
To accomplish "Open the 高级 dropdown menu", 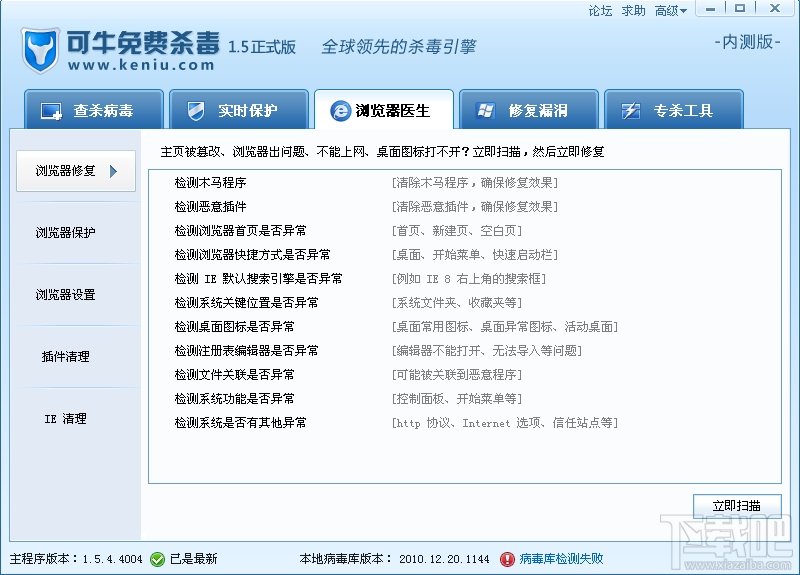I will 671,11.
